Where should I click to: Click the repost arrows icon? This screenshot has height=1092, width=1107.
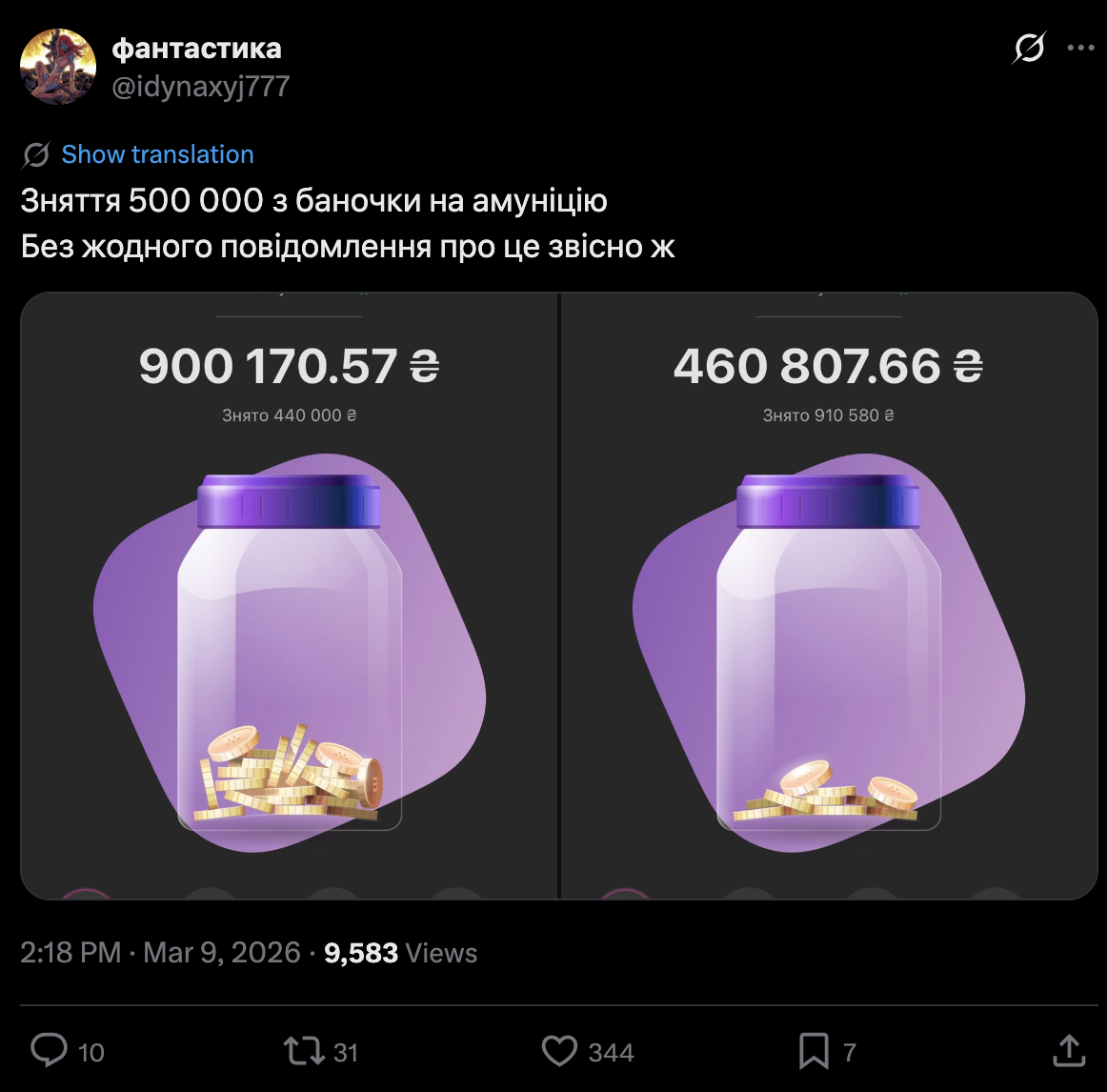click(x=303, y=1051)
